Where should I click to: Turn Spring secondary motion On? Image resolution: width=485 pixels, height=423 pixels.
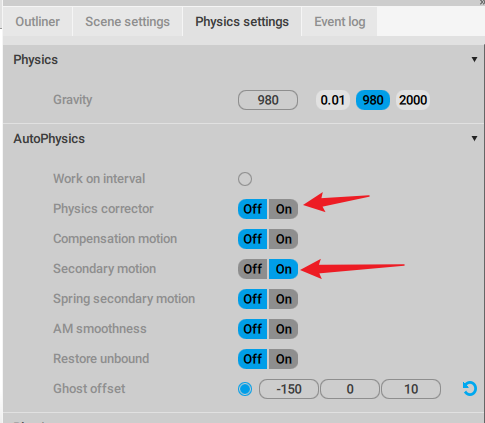pyautogui.click(x=284, y=299)
